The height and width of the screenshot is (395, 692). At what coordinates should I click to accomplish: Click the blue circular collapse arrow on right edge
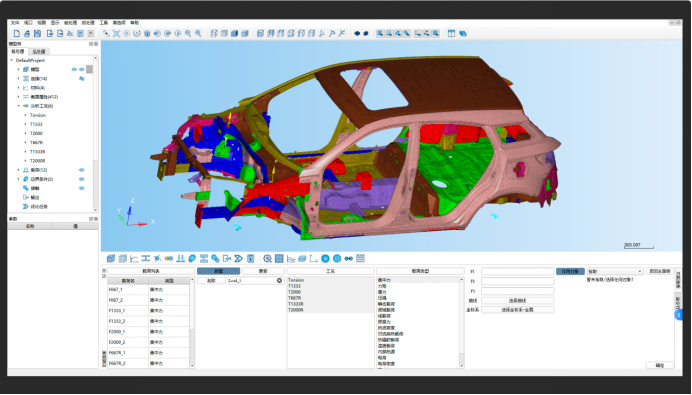(x=679, y=315)
